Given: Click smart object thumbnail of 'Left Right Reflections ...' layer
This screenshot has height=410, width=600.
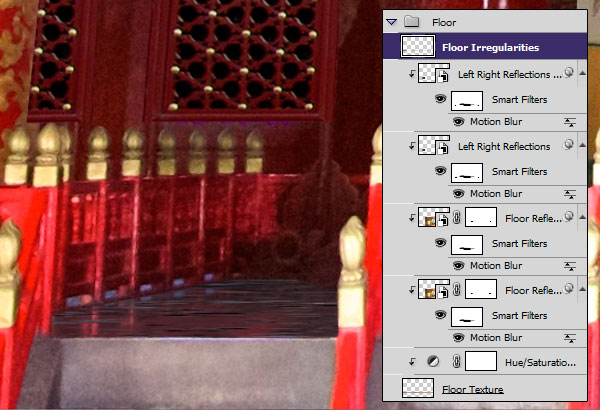Looking at the screenshot, I should tap(433, 73).
